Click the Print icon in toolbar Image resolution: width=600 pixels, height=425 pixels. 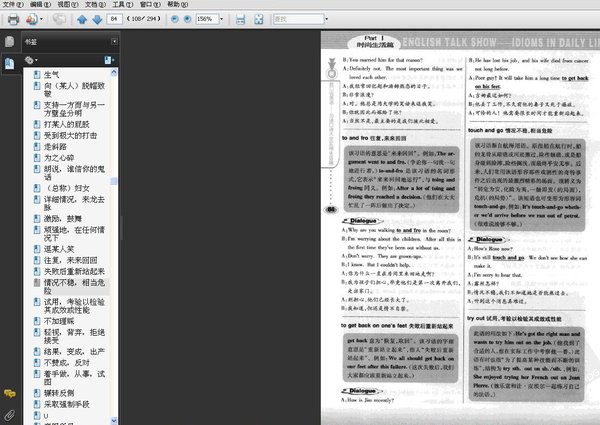[13, 19]
